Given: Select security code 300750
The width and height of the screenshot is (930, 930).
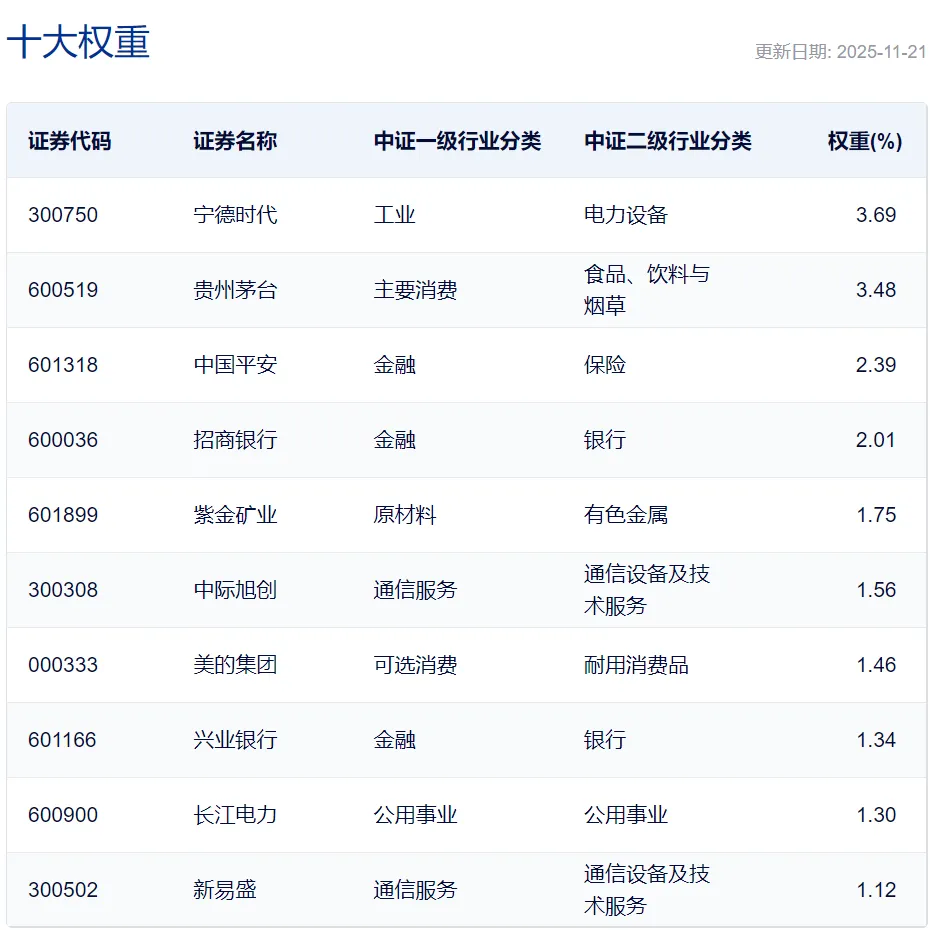Looking at the screenshot, I should coord(63,215).
